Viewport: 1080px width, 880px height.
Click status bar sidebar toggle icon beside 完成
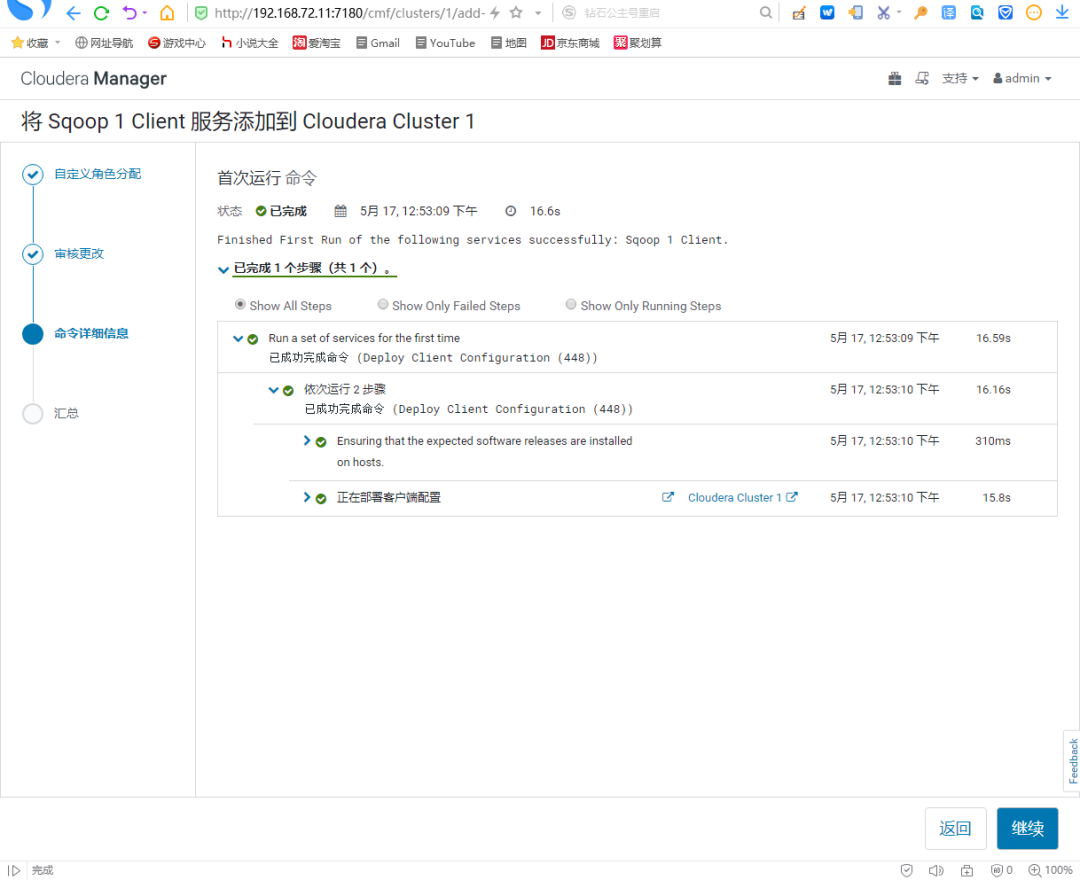(14, 870)
